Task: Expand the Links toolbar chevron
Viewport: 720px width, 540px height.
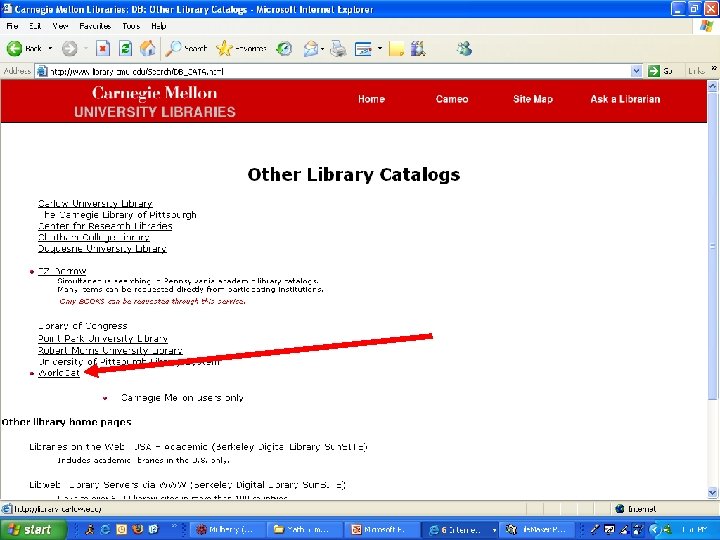Action: [714, 68]
